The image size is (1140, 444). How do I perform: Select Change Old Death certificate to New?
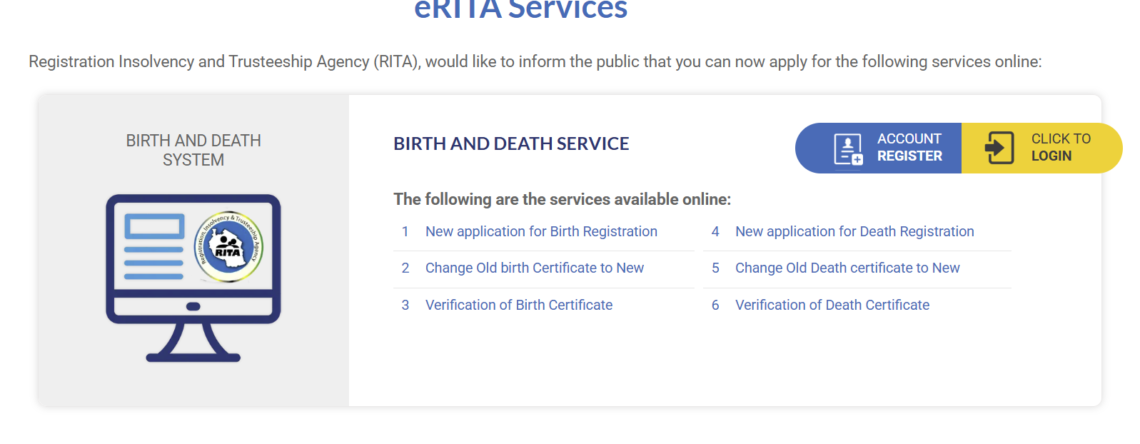point(847,268)
